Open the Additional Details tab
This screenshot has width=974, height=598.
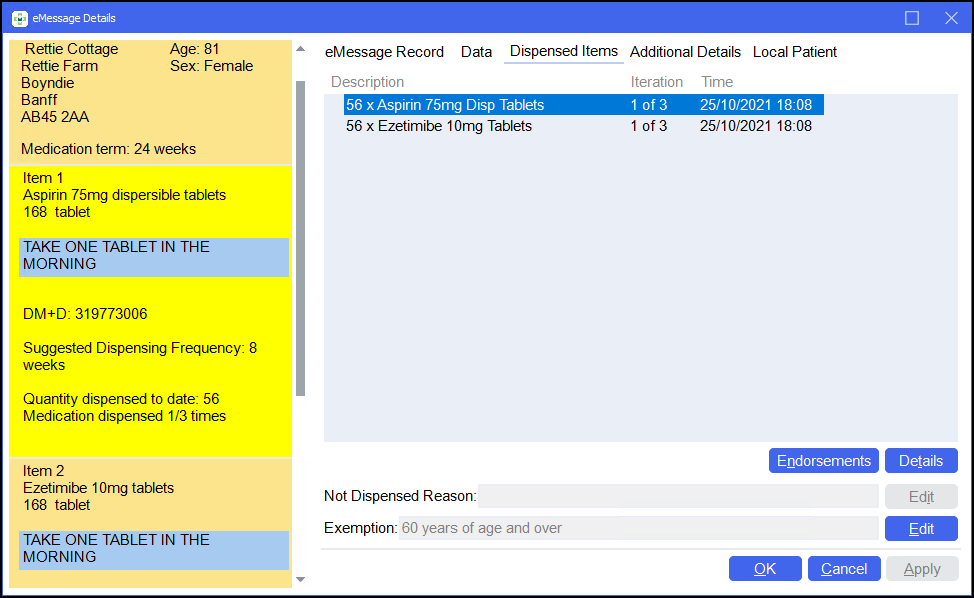click(x=685, y=52)
